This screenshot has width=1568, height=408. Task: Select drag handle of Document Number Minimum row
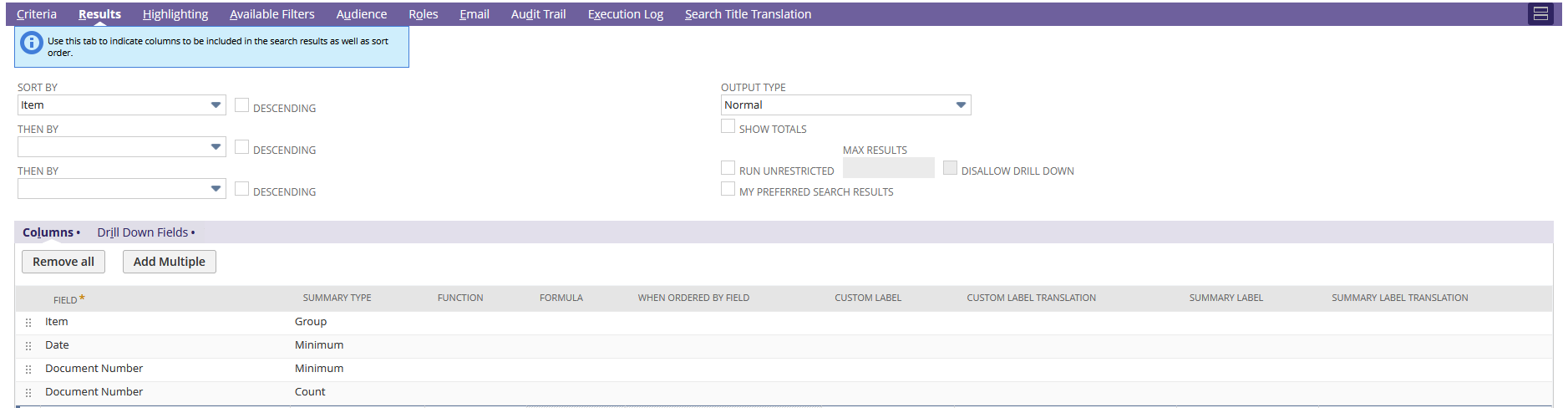click(28, 369)
